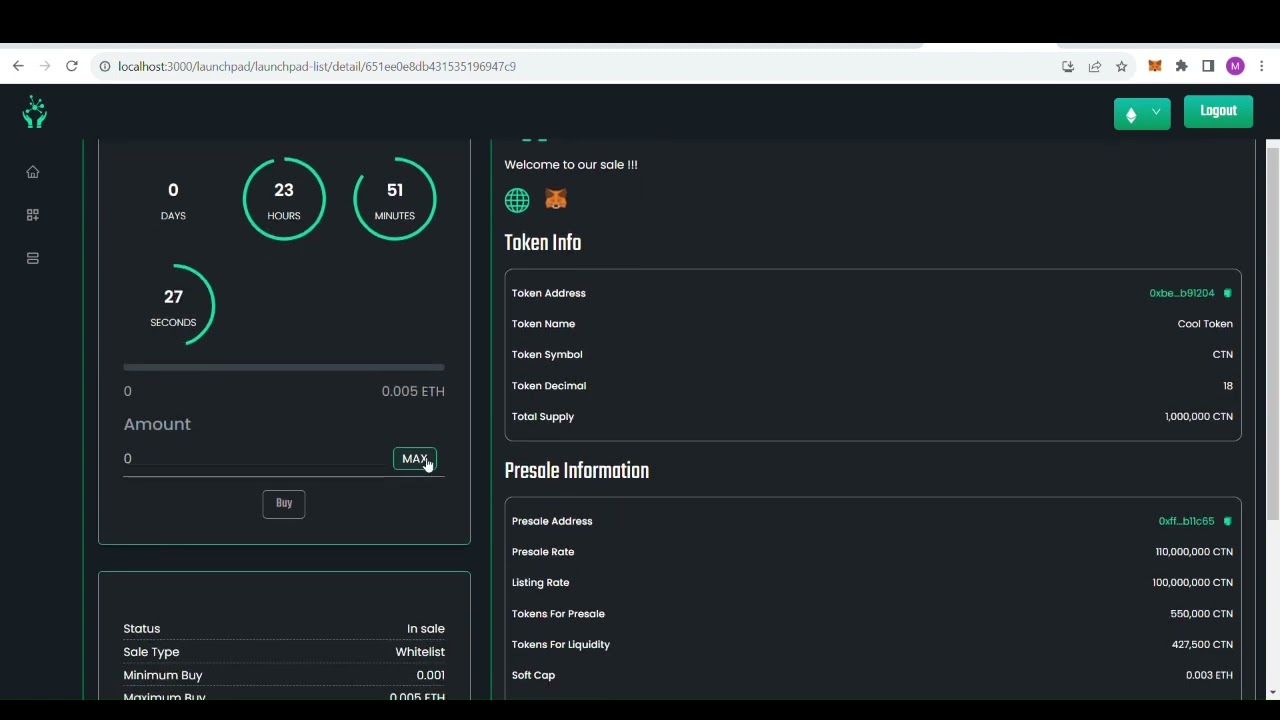Click the 110,000,000 CTN presale rate value

1194,552
